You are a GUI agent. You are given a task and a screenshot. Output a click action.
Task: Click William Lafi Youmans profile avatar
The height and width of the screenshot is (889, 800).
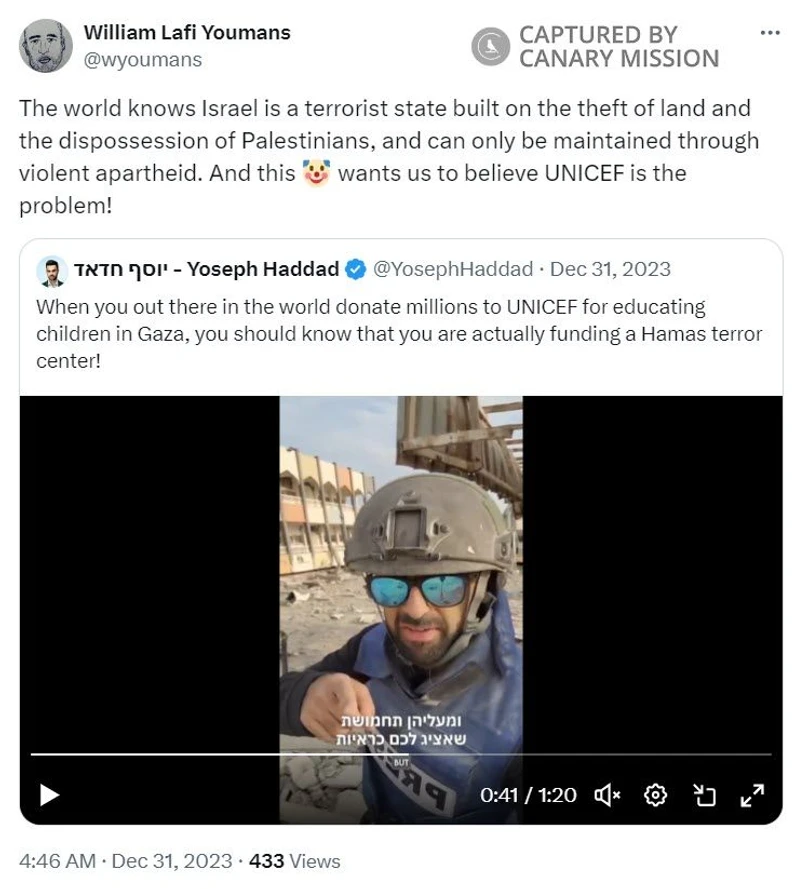click(45, 46)
